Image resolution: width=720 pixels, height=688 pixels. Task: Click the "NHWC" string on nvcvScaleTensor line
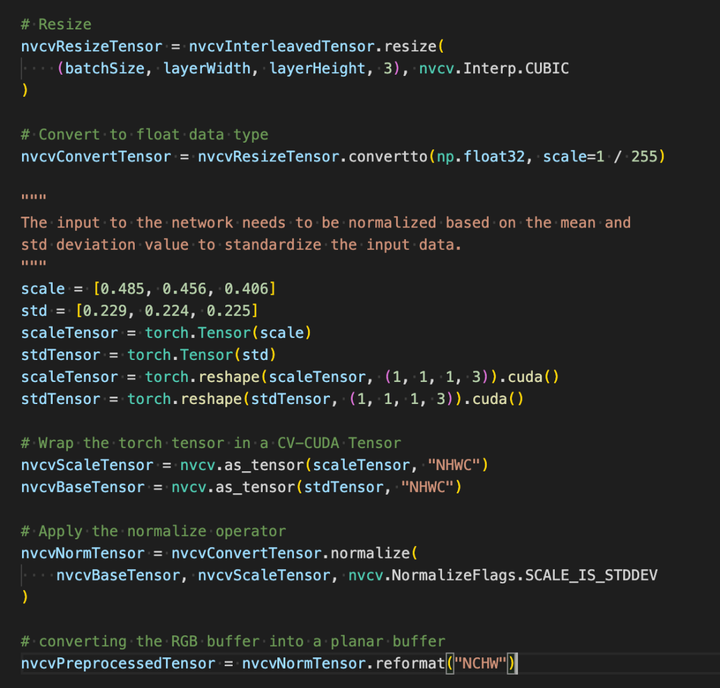point(454,465)
